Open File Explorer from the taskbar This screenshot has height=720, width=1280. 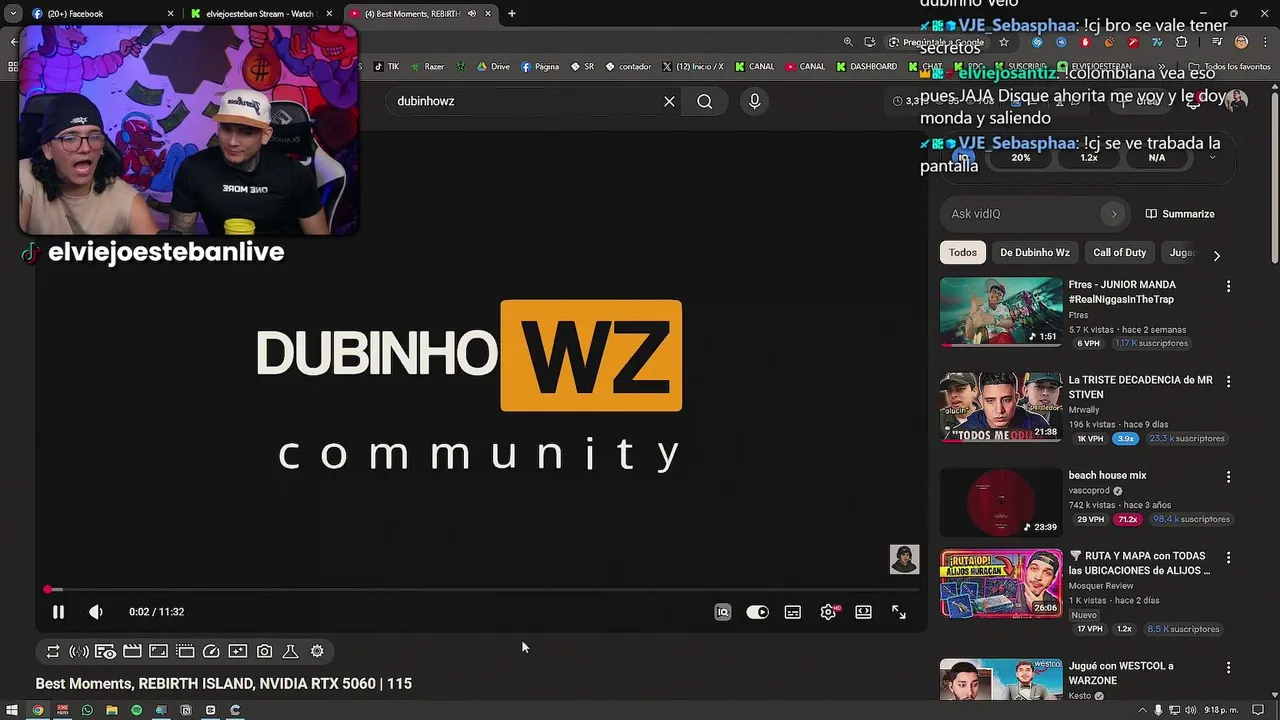[112, 710]
